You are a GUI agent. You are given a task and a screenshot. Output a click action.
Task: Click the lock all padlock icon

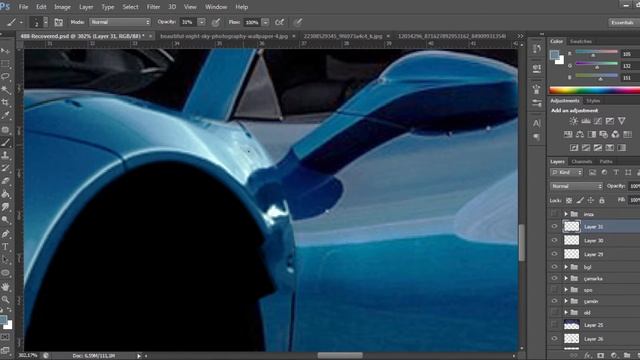click(x=602, y=200)
